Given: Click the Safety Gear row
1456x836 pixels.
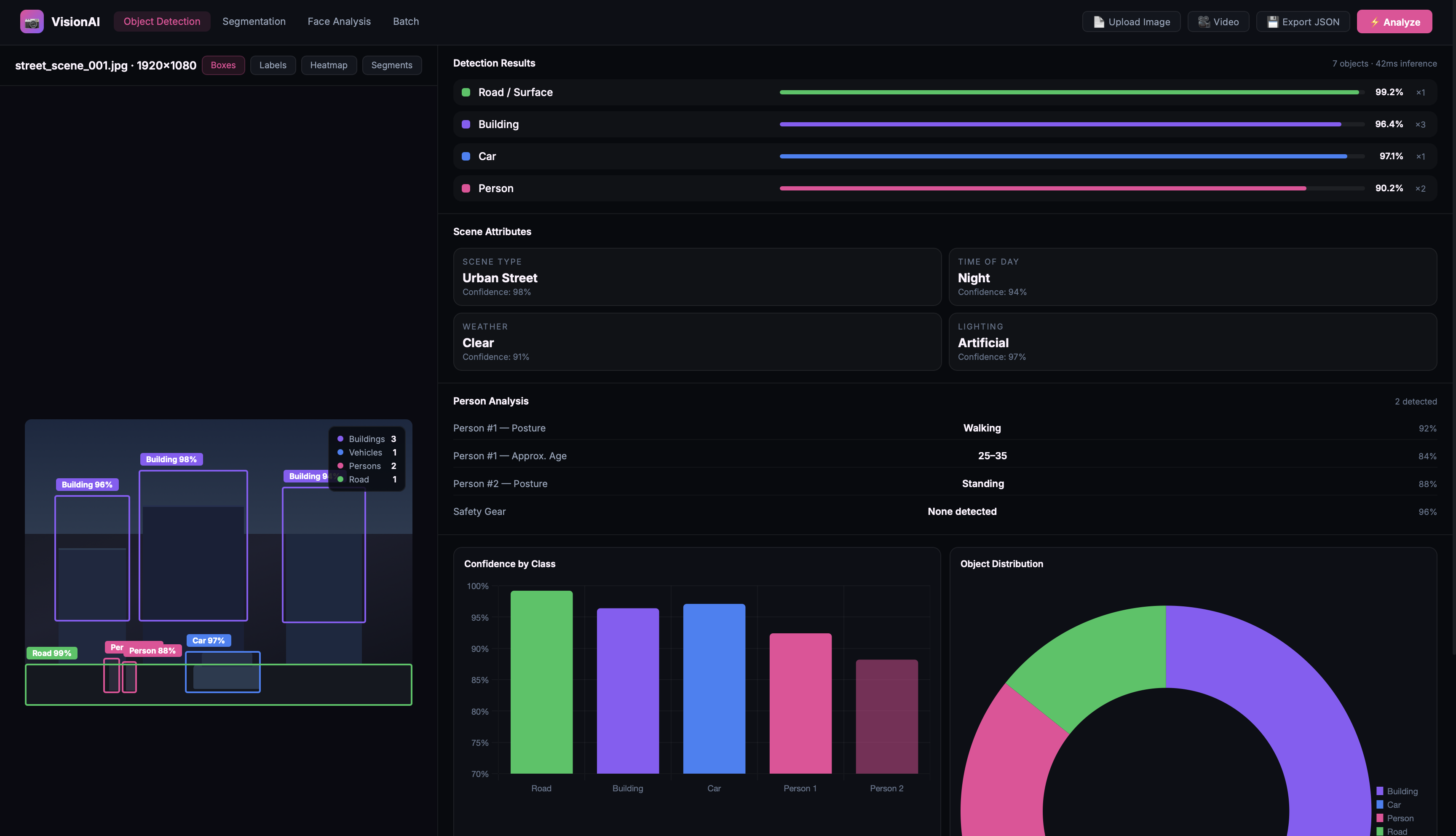Looking at the screenshot, I should click(945, 512).
